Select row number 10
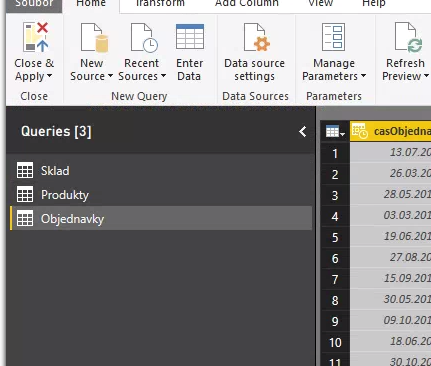The width and height of the screenshot is (431, 366). point(335,342)
